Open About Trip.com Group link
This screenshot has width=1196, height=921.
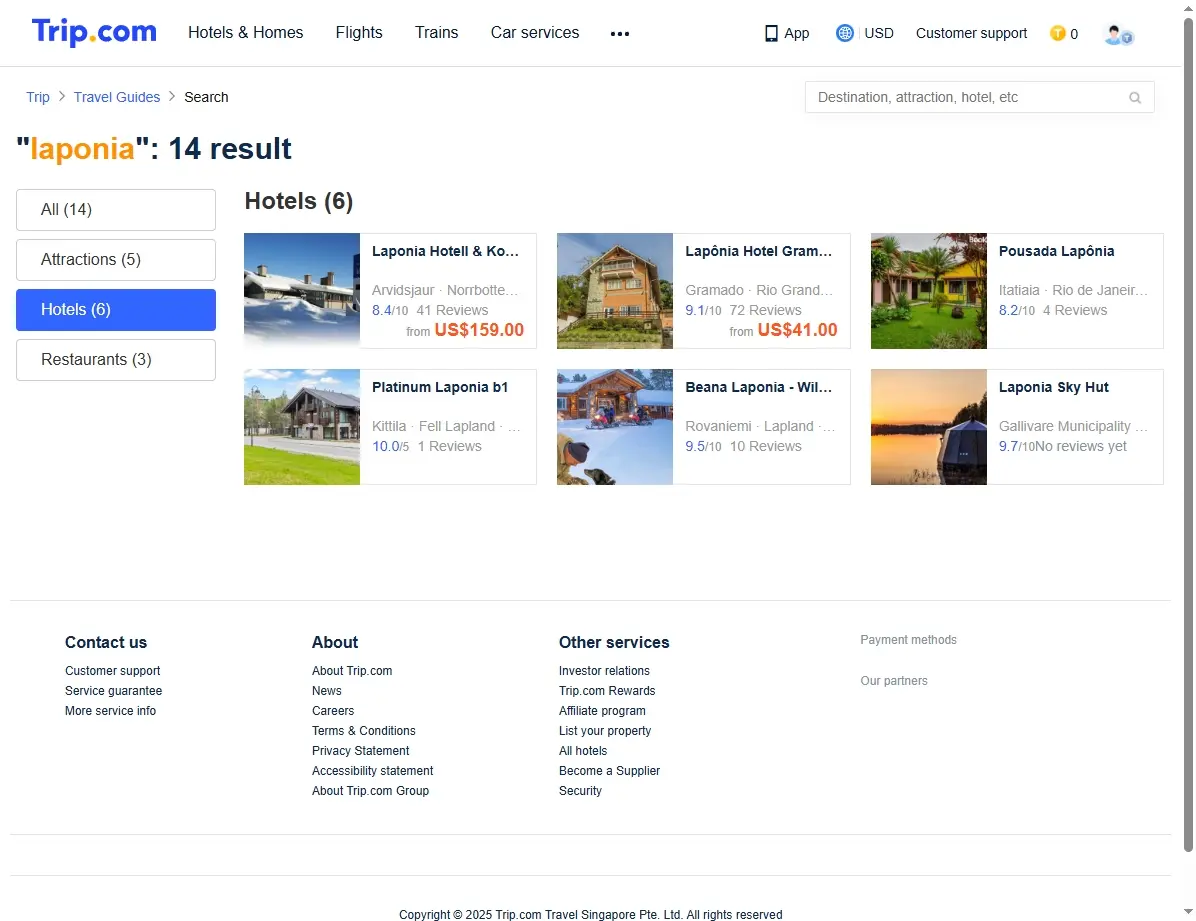[x=370, y=791]
